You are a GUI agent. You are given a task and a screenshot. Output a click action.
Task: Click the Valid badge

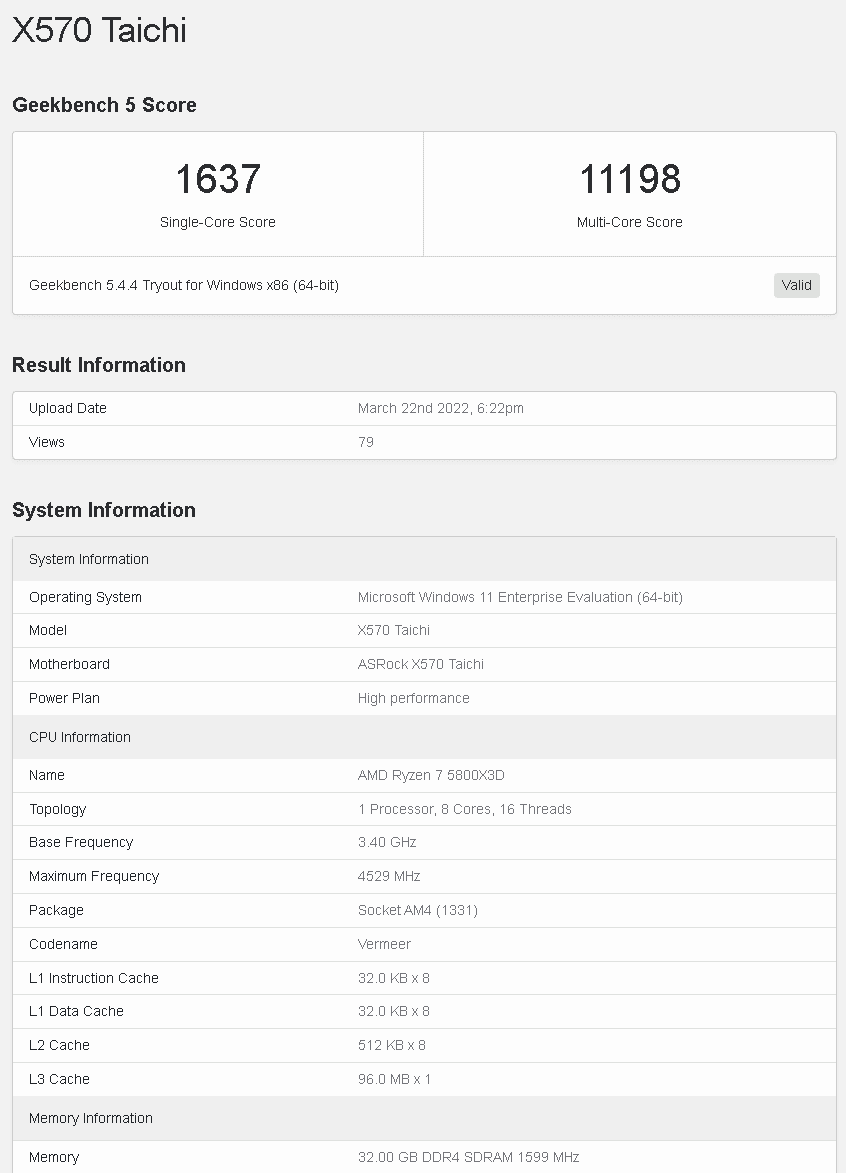click(796, 285)
